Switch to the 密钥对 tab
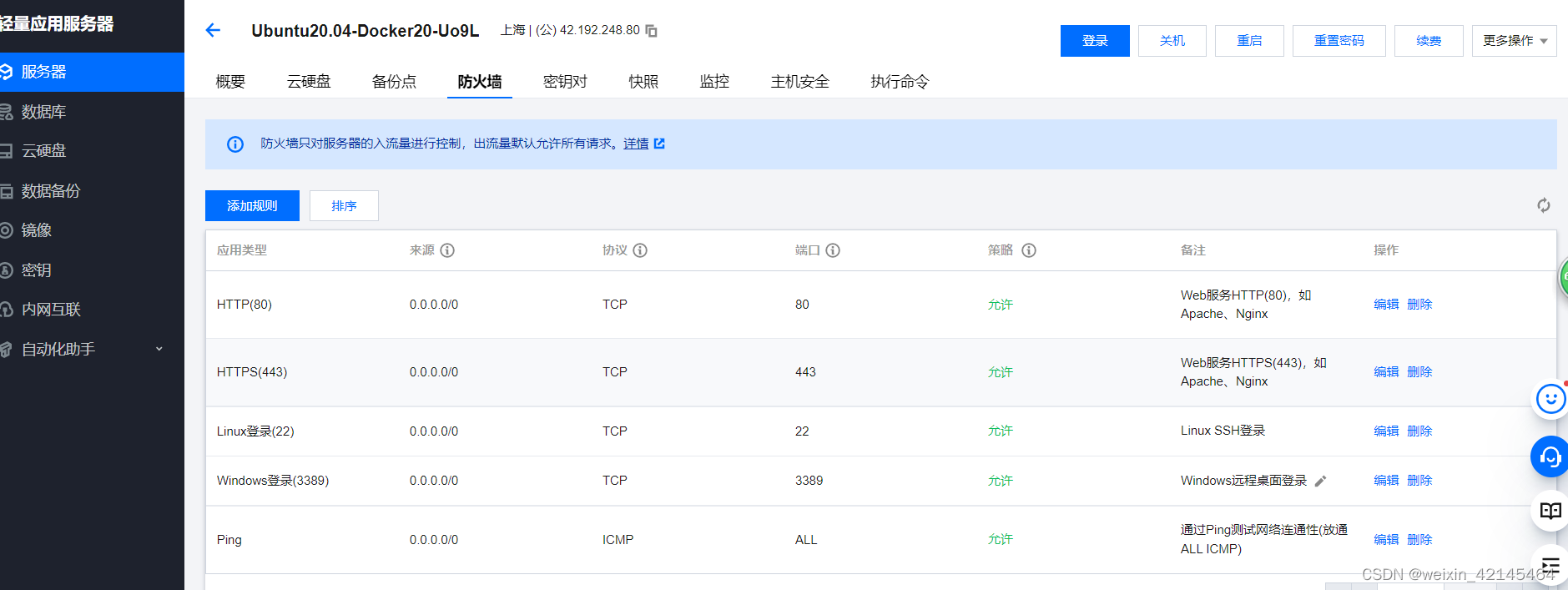Image resolution: width=1568 pixels, height=590 pixels. pyautogui.click(x=565, y=82)
